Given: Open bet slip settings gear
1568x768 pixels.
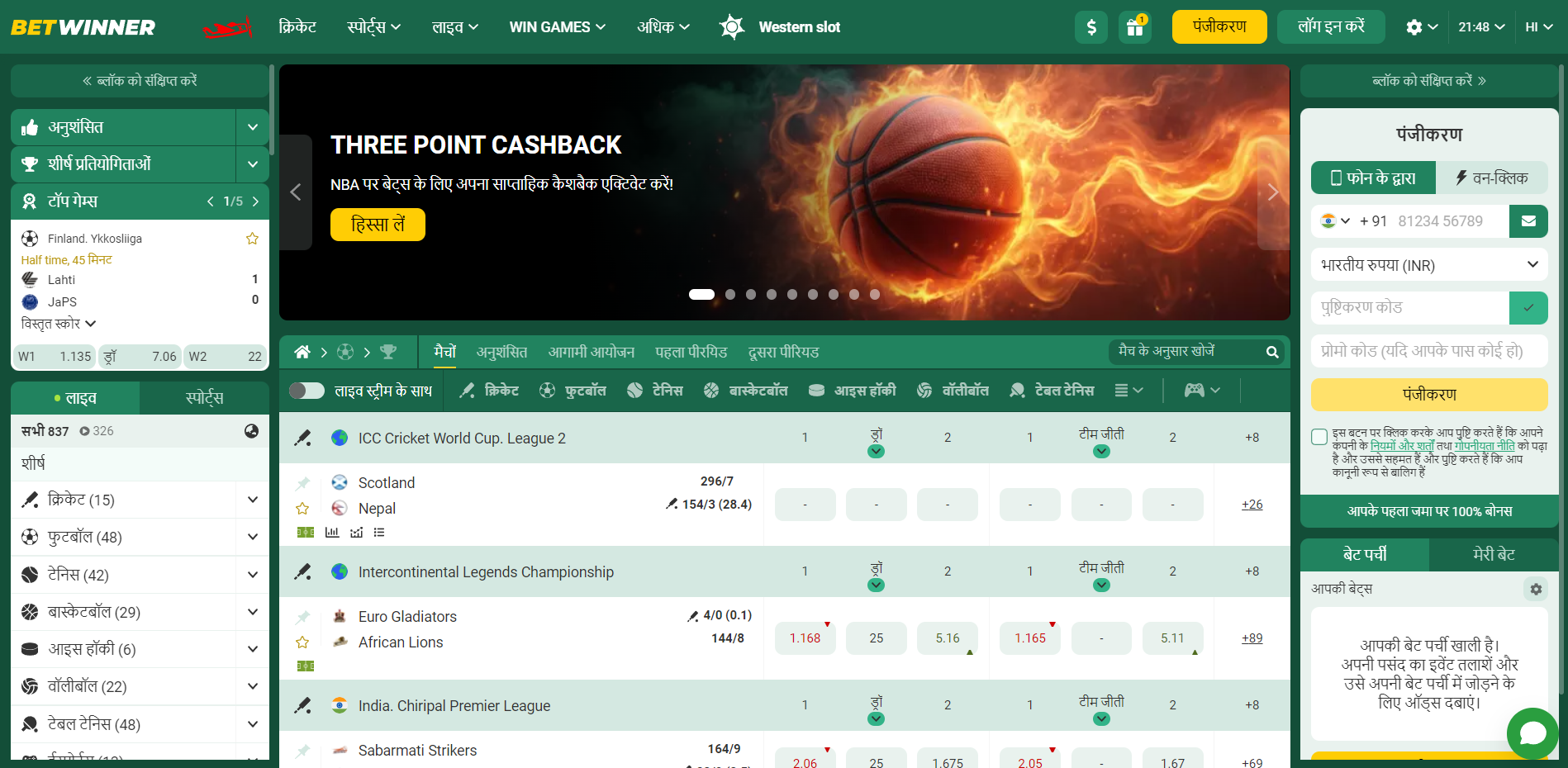Looking at the screenshot, I should [1536, 589].
